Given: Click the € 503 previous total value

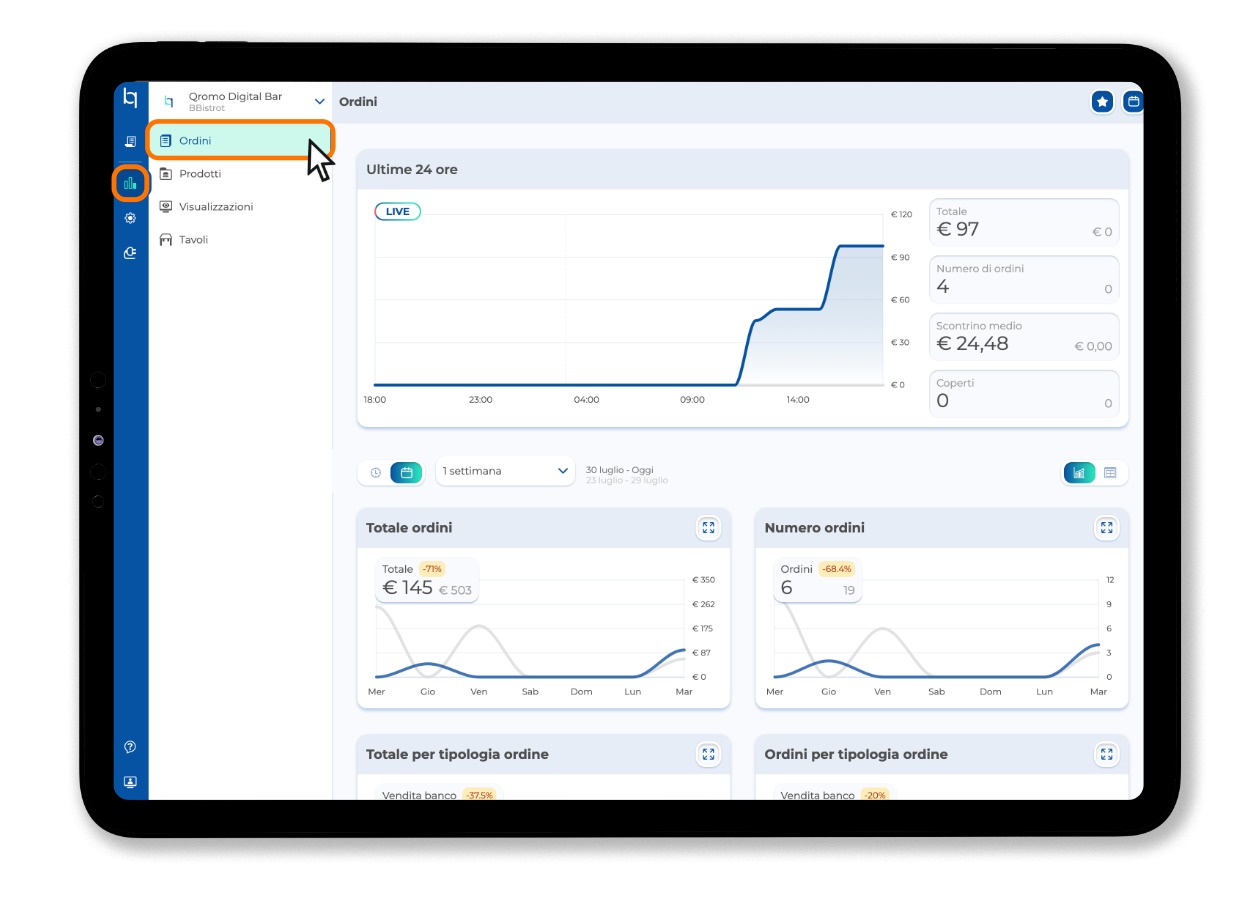Looking at the screenshot, I should pyautogui.click(x=455, y=590).
